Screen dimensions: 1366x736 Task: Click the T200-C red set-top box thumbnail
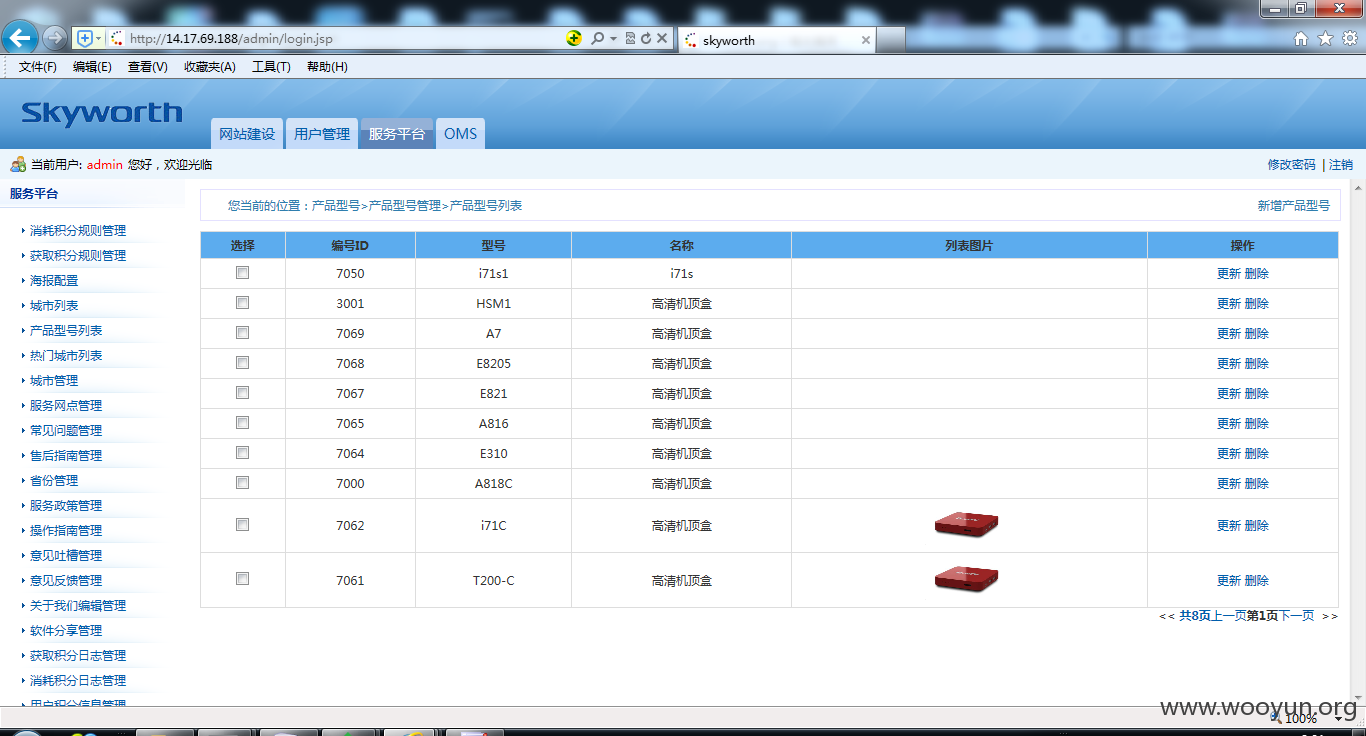pos(966,579)
